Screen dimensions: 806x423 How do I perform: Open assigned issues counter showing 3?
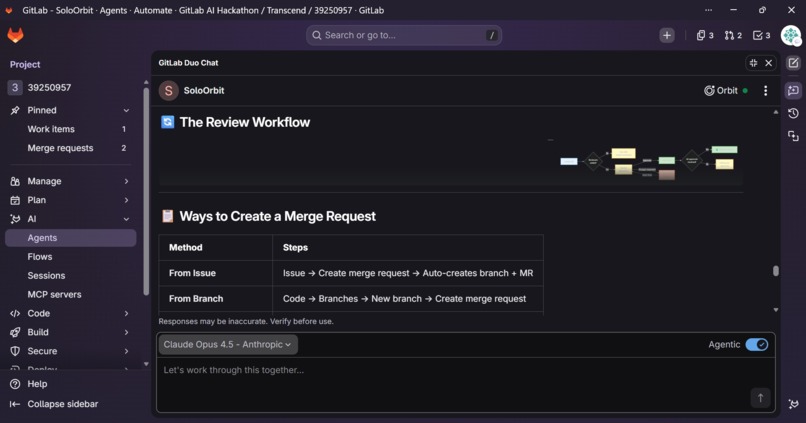[x=705, y=35]
